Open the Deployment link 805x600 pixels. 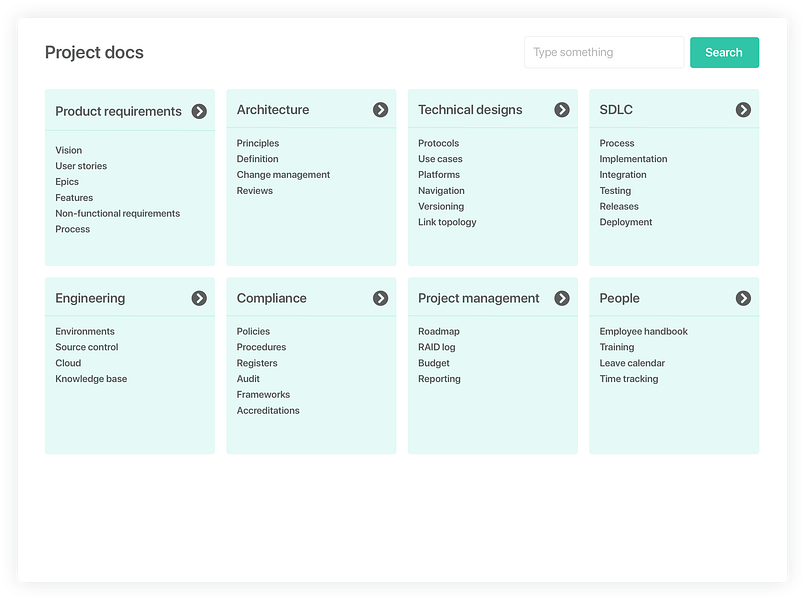625,222
